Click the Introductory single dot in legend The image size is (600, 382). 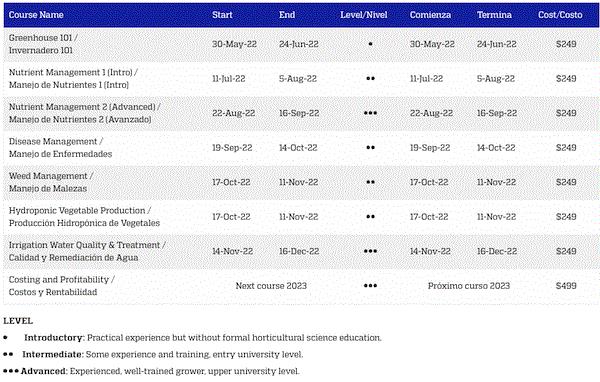click(x=5, y=338)
